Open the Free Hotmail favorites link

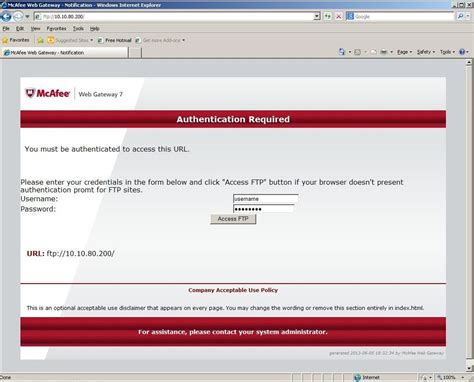(115, 40)
